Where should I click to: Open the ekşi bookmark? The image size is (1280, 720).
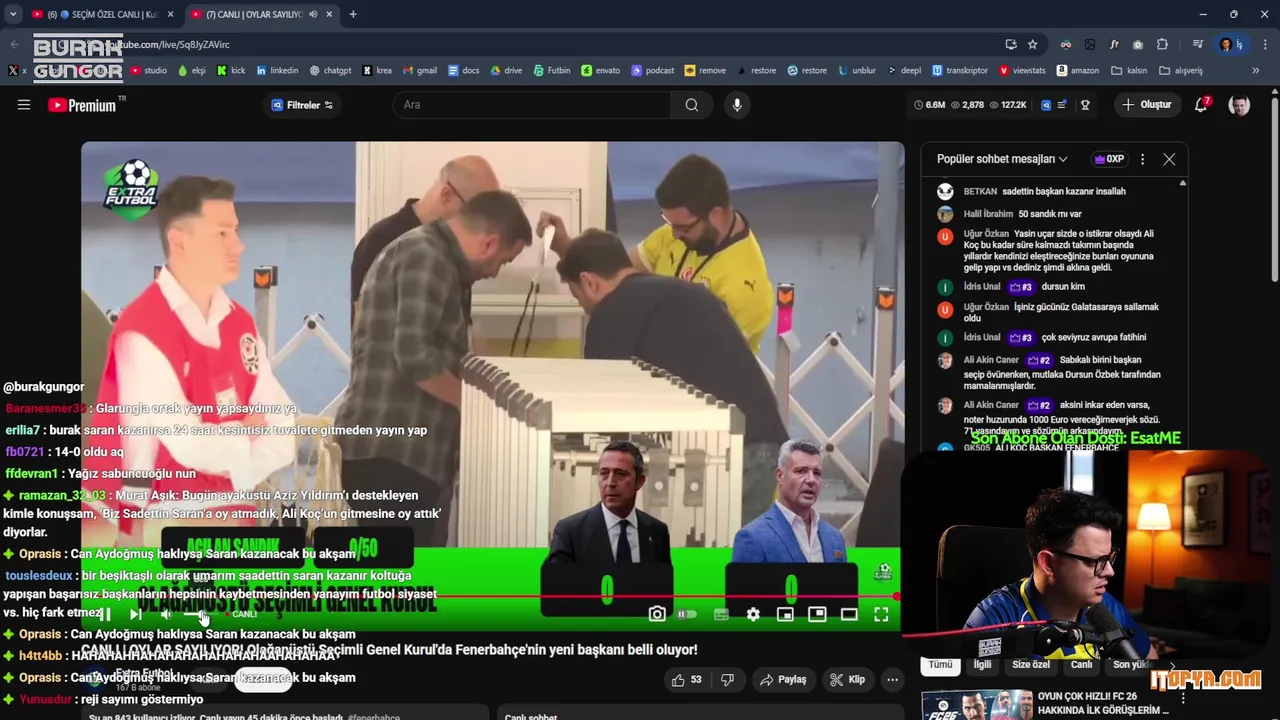(192, 70)
